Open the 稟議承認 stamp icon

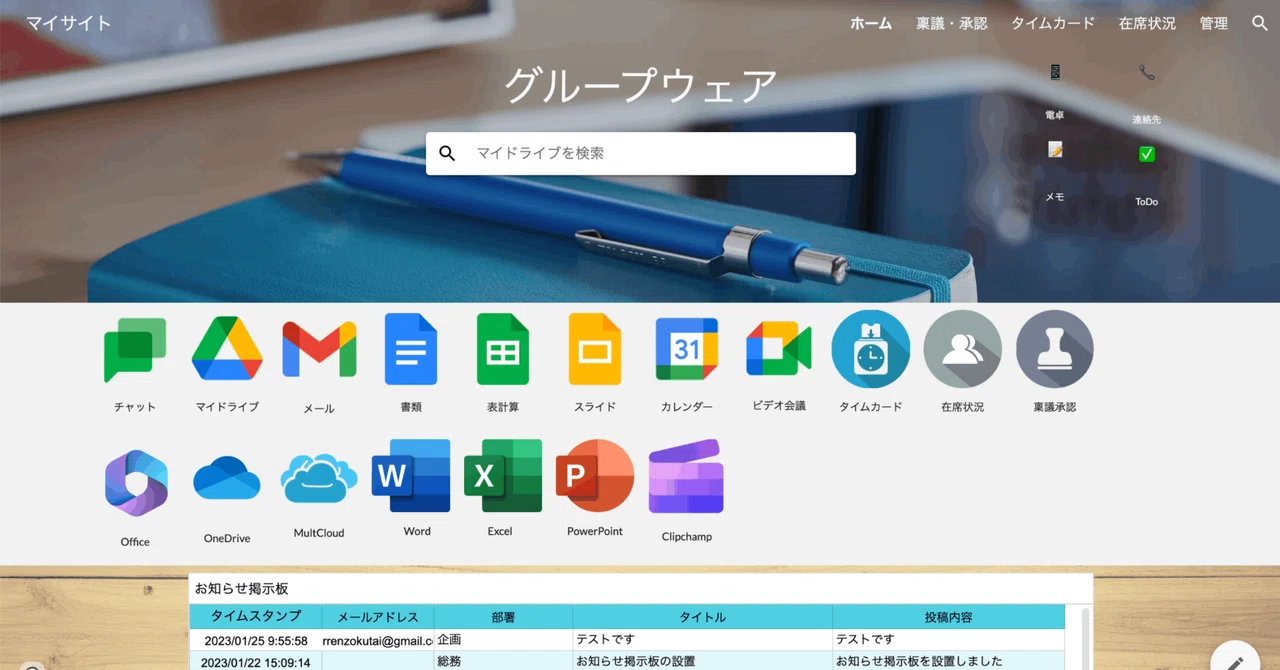tap(1055, 349)
